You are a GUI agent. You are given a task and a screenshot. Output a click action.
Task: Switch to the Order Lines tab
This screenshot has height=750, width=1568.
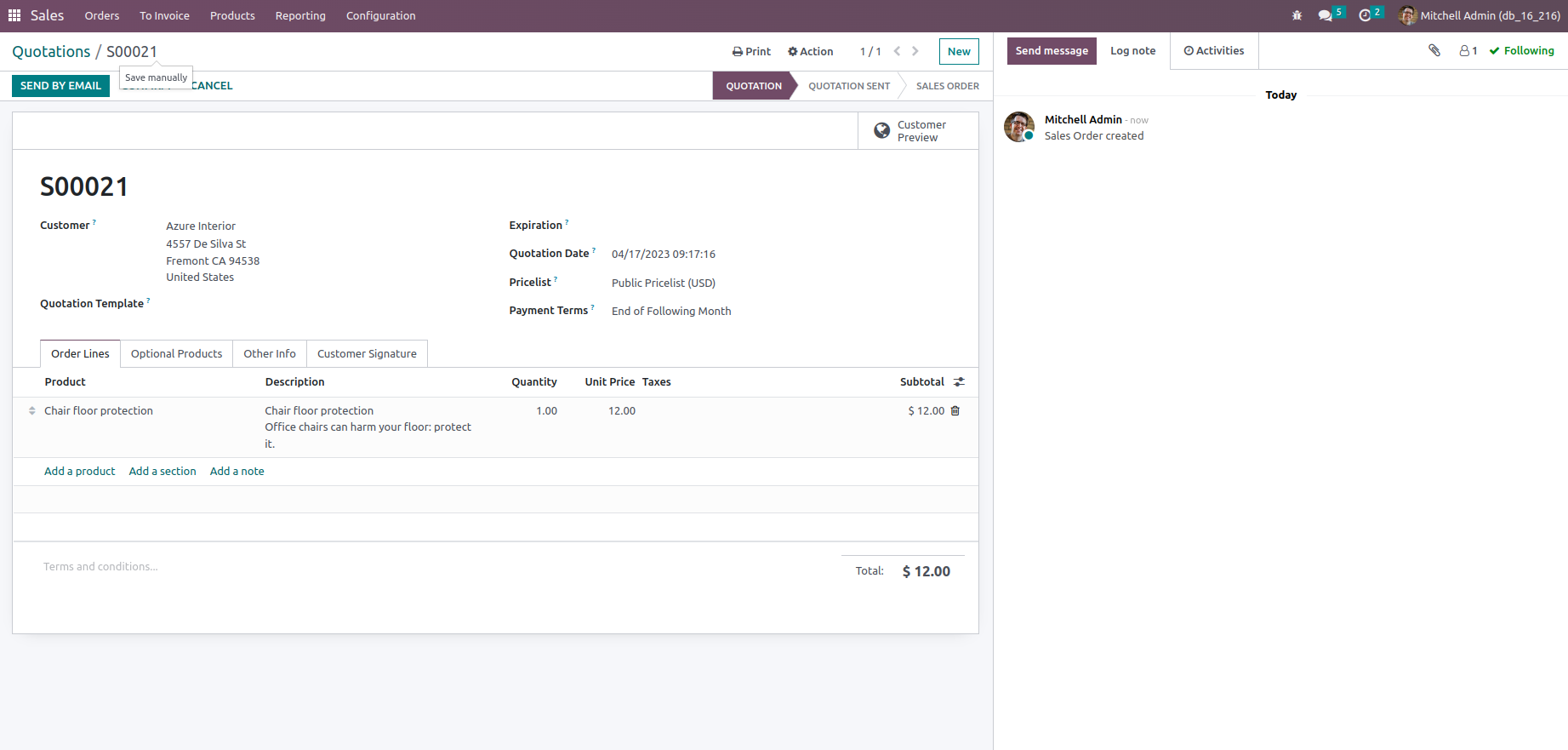coord(80,353)
